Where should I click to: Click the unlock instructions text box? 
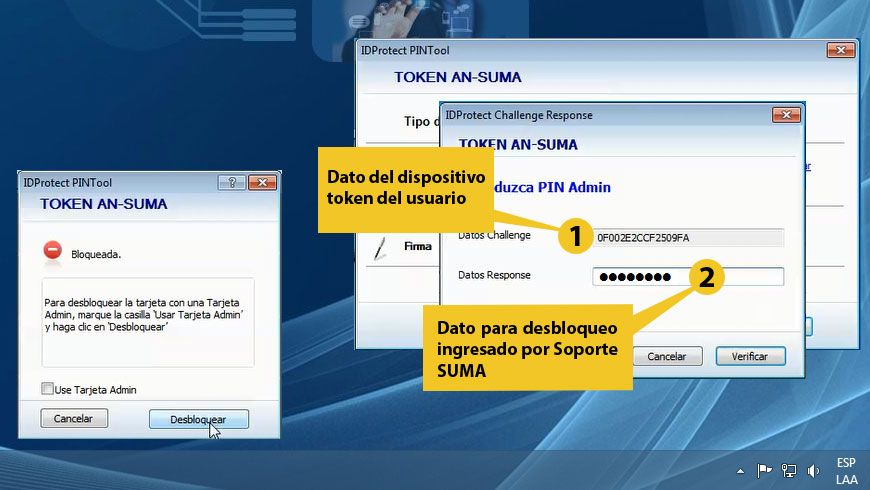coord(148,322)
